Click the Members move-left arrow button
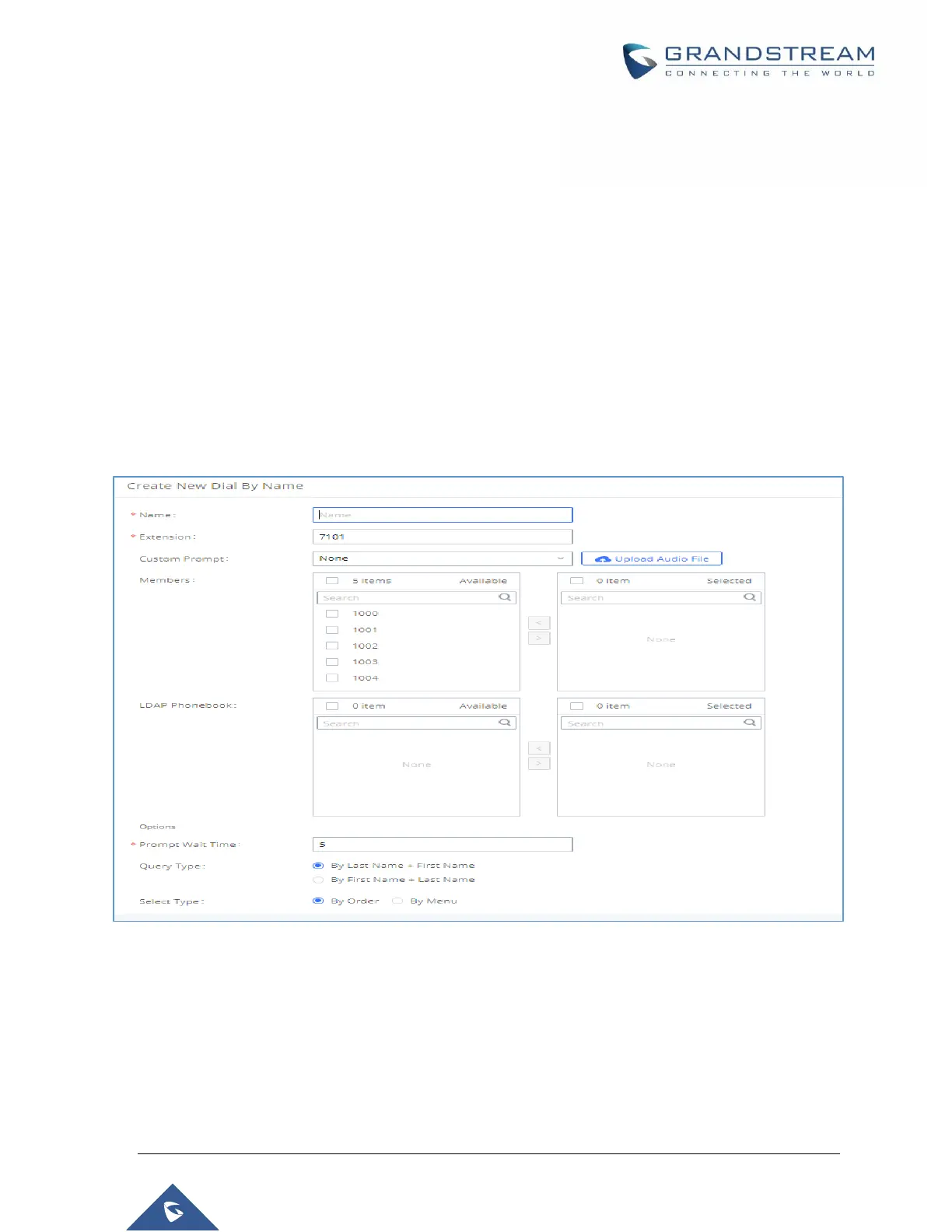Image resolution: width=952 pixels, height=1232 pixels. pyautogui.click(x=538, y=623)
